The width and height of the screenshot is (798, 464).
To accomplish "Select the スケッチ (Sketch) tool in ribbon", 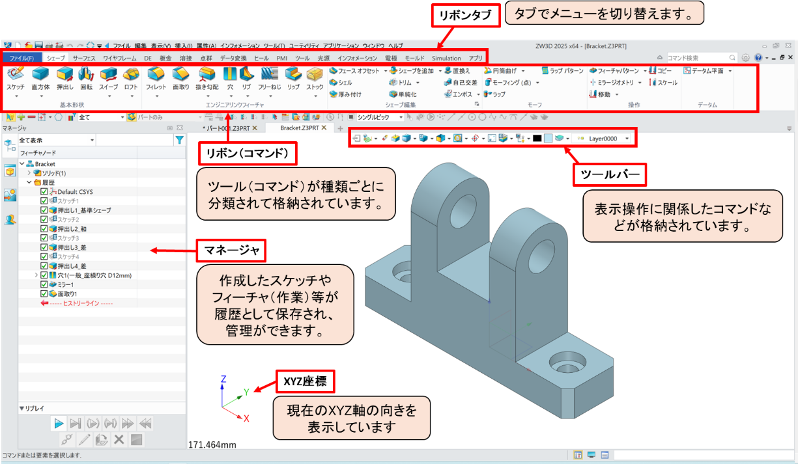I will (16, 78).
